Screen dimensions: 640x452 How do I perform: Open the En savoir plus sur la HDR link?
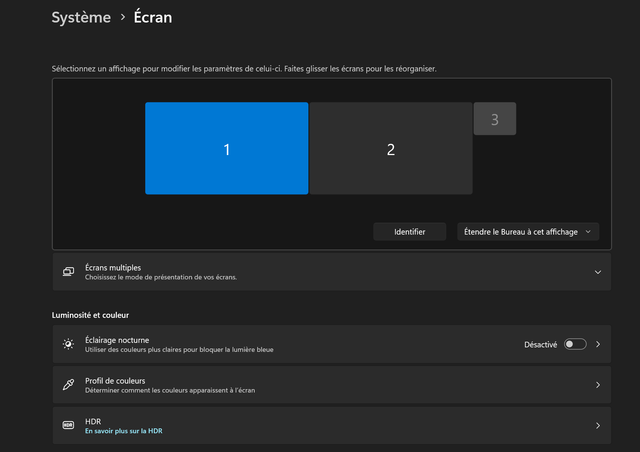(124, 431)
